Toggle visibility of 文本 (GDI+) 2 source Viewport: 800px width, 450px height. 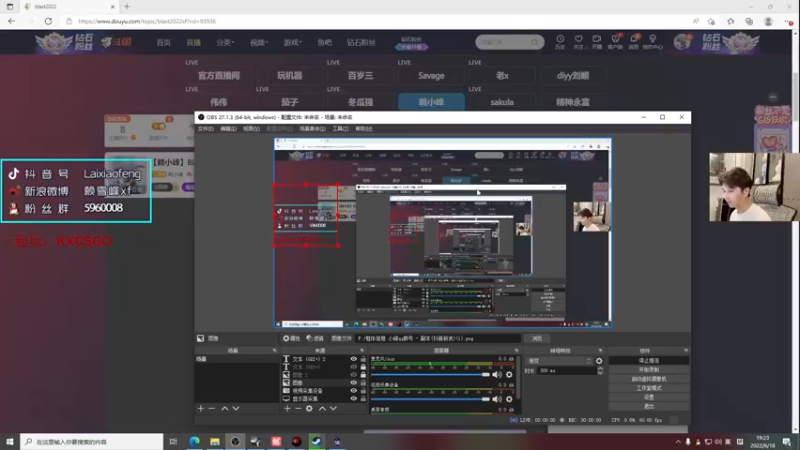click(x=354, y=359)
